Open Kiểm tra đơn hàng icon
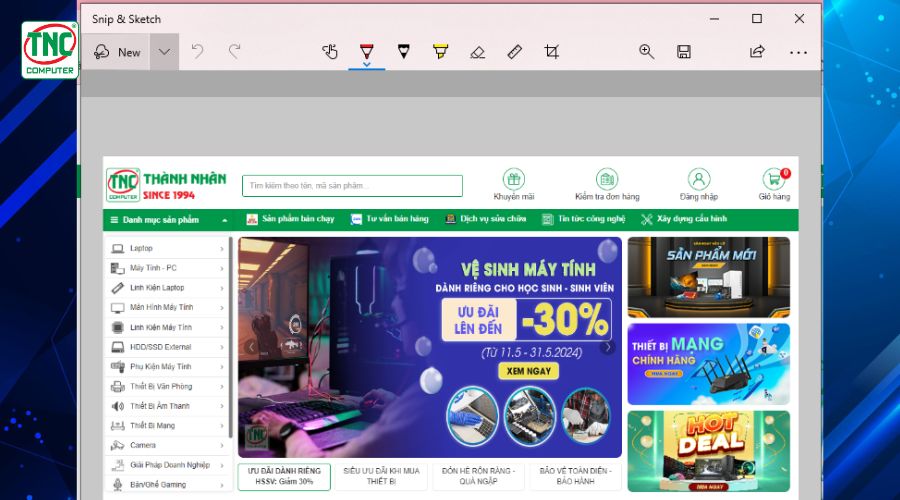The height and width of the screenshot is (500, 900). coord(607,179)
